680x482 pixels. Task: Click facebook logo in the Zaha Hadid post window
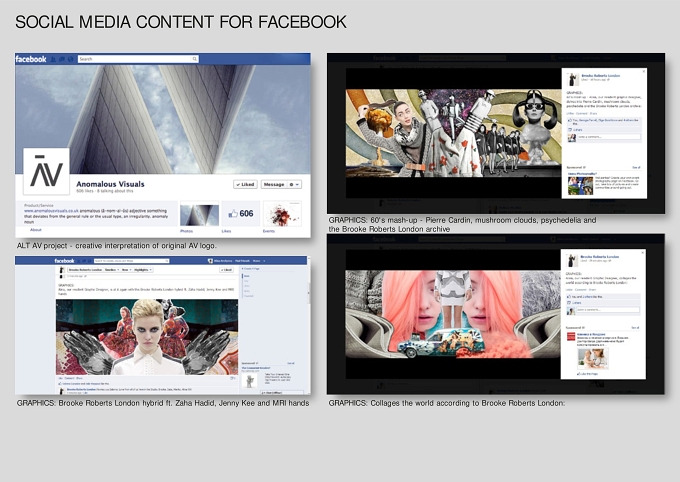(x=64, y=261)
